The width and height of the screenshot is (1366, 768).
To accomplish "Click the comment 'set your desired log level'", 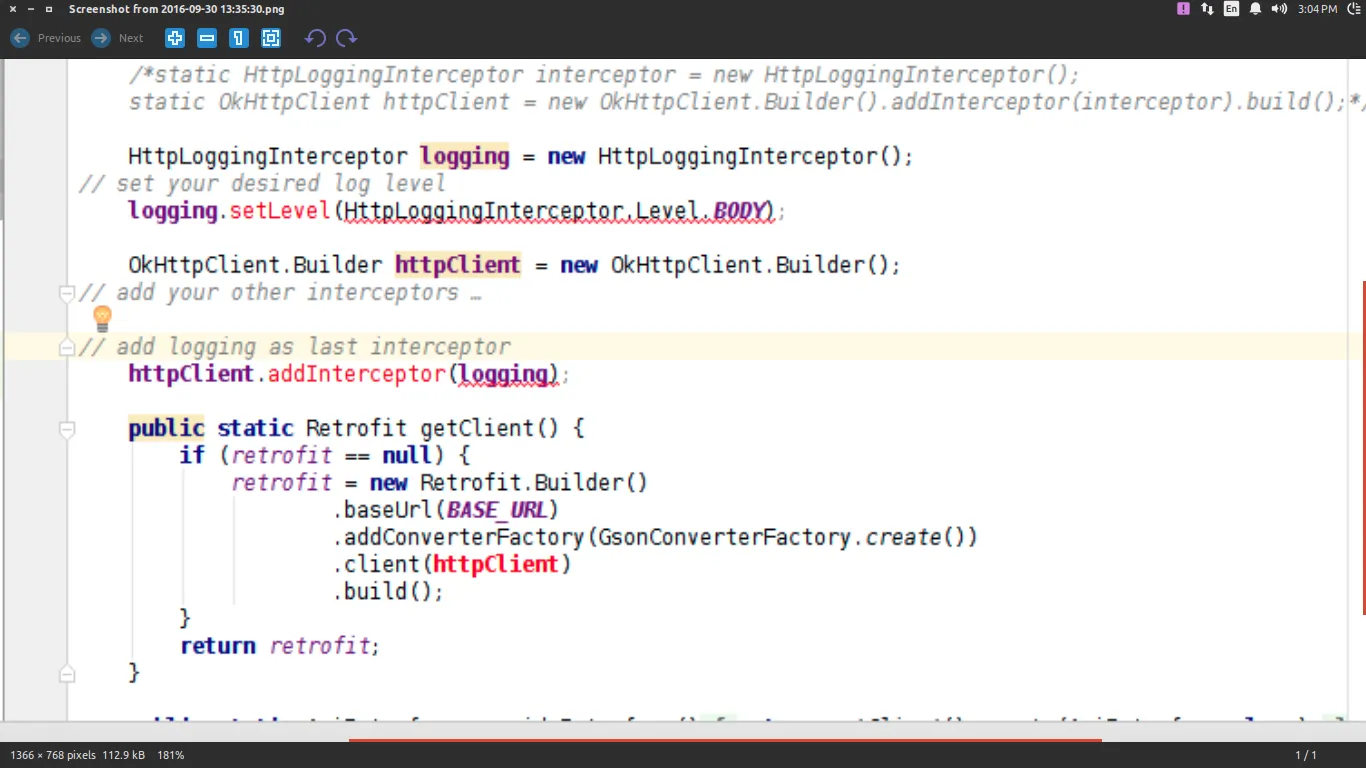I will pos(281,184).
